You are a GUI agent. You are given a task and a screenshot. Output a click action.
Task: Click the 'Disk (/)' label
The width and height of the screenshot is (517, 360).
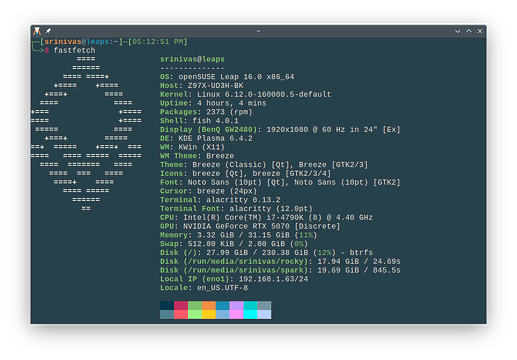(178, 253)
